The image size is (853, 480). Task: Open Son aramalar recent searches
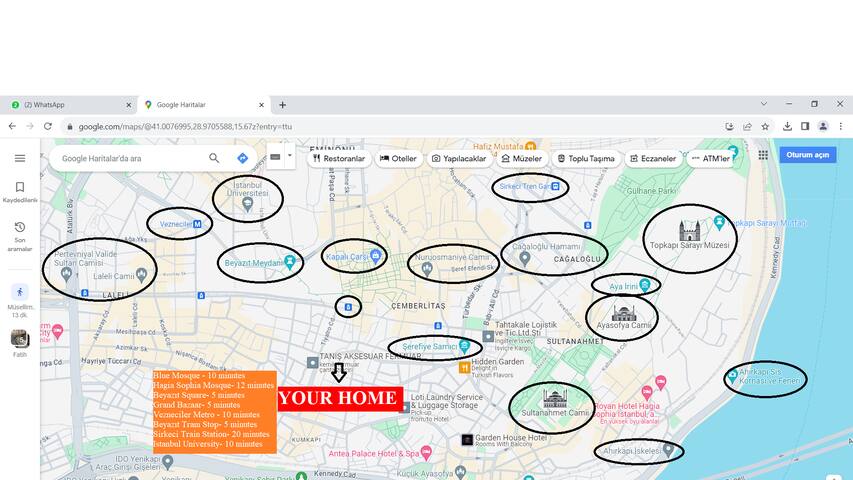click(x=20, y=234)
